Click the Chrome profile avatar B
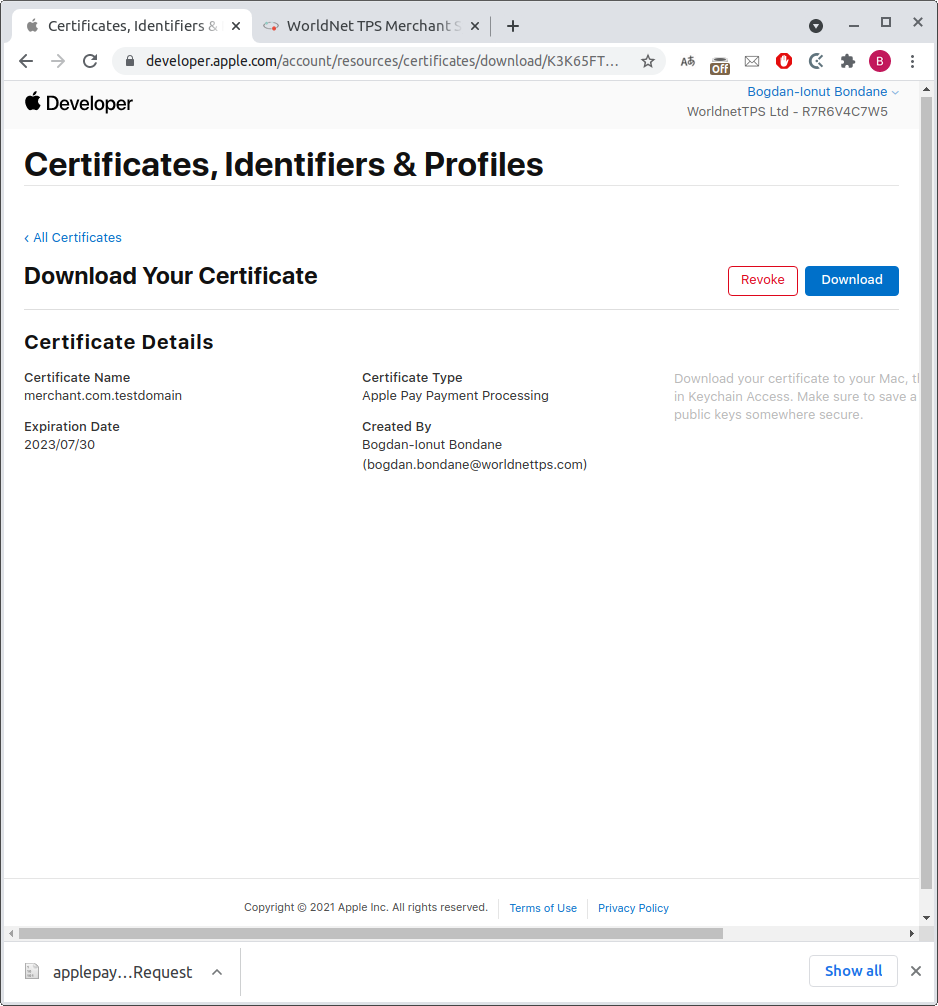The image size is (938, 1006). 880,61
